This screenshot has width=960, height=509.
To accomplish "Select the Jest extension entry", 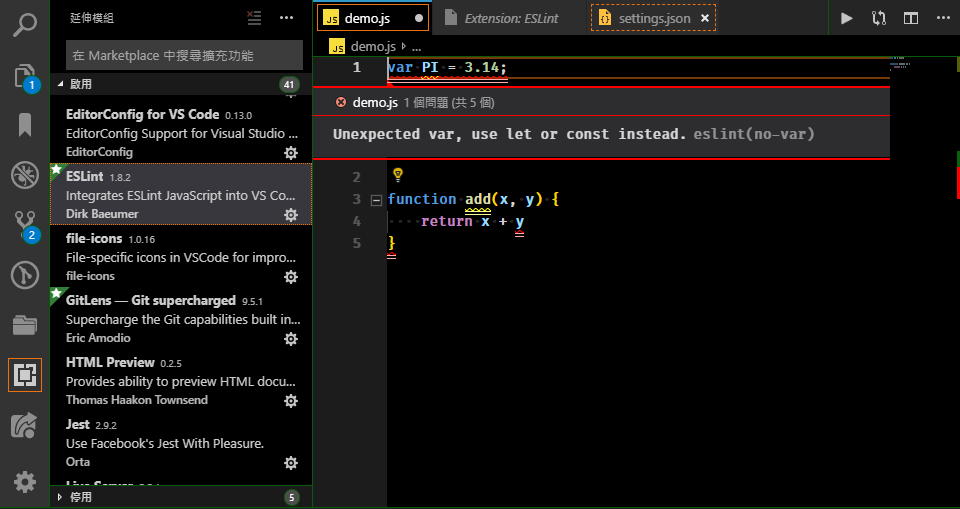I will [181, 442].
